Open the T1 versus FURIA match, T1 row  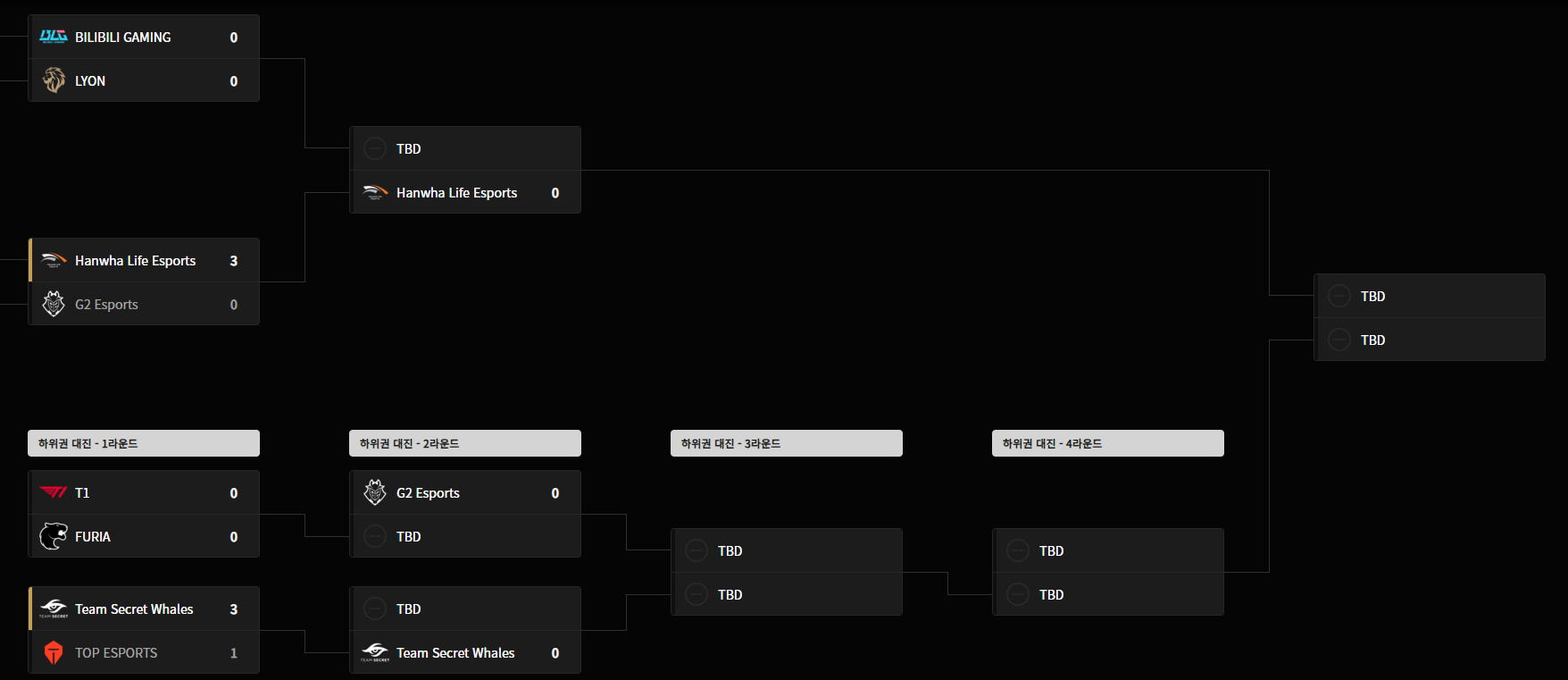[144, 492]
